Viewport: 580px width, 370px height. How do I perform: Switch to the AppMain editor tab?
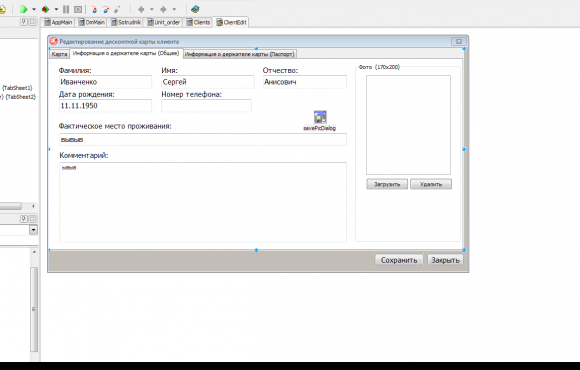[58, 22]
